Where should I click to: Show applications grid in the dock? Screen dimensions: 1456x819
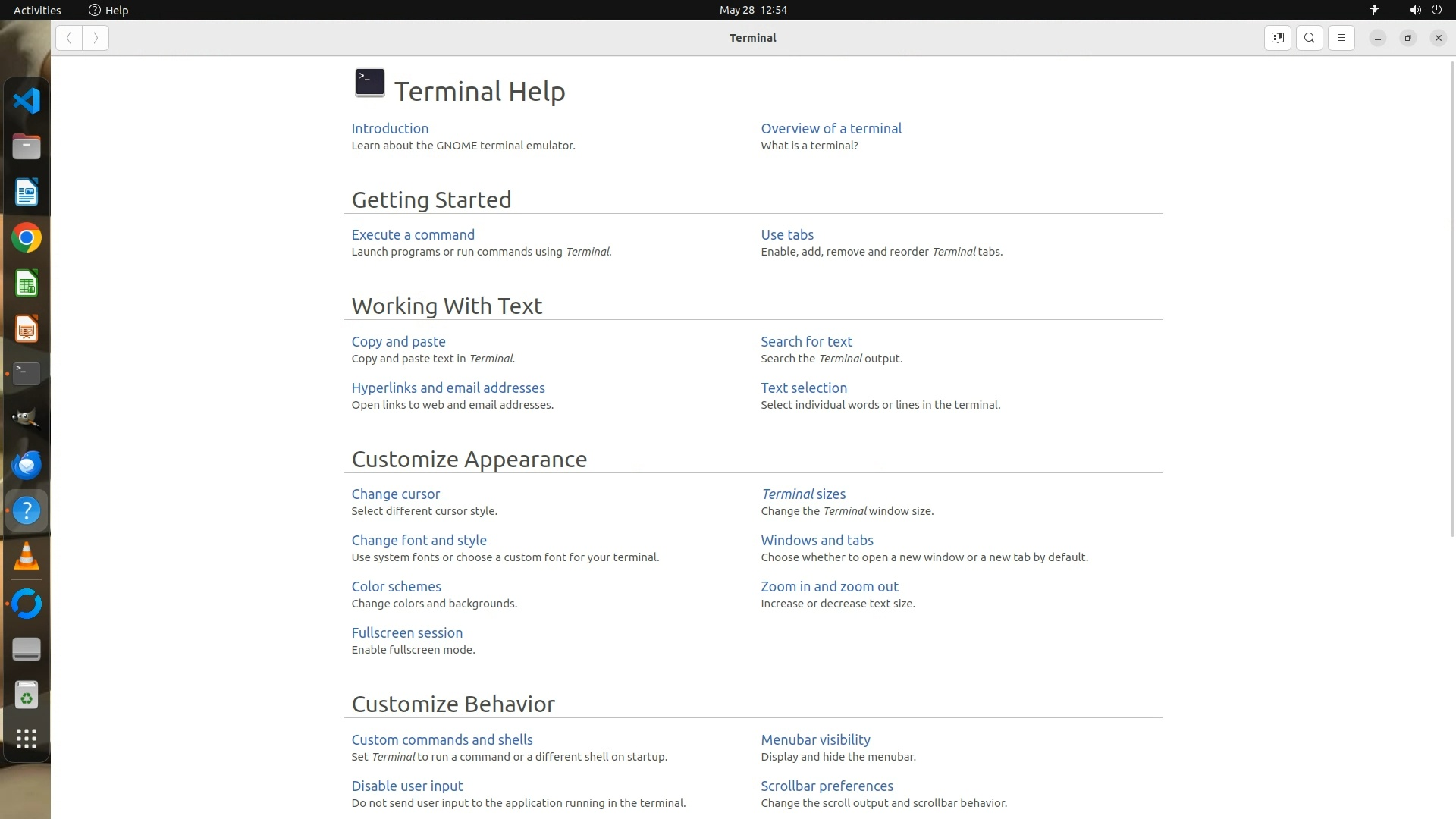tap(27, 739)
